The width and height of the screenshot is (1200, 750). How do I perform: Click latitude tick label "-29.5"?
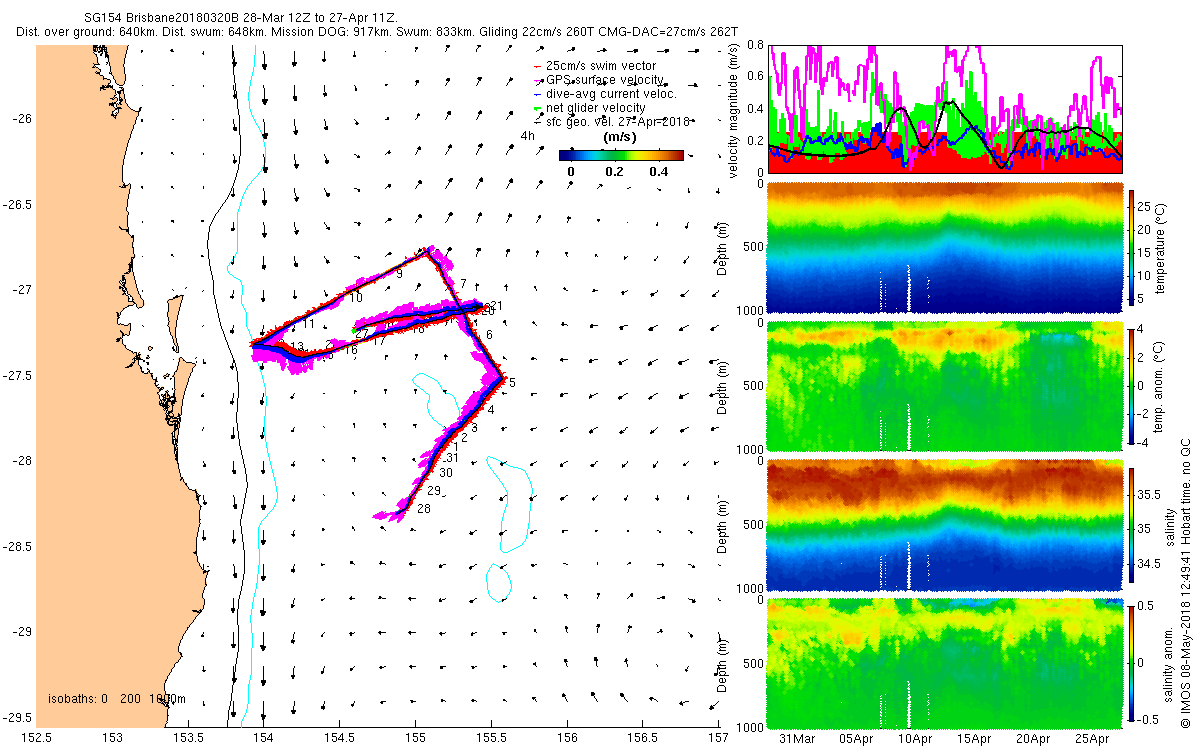[x=17, y=718]
